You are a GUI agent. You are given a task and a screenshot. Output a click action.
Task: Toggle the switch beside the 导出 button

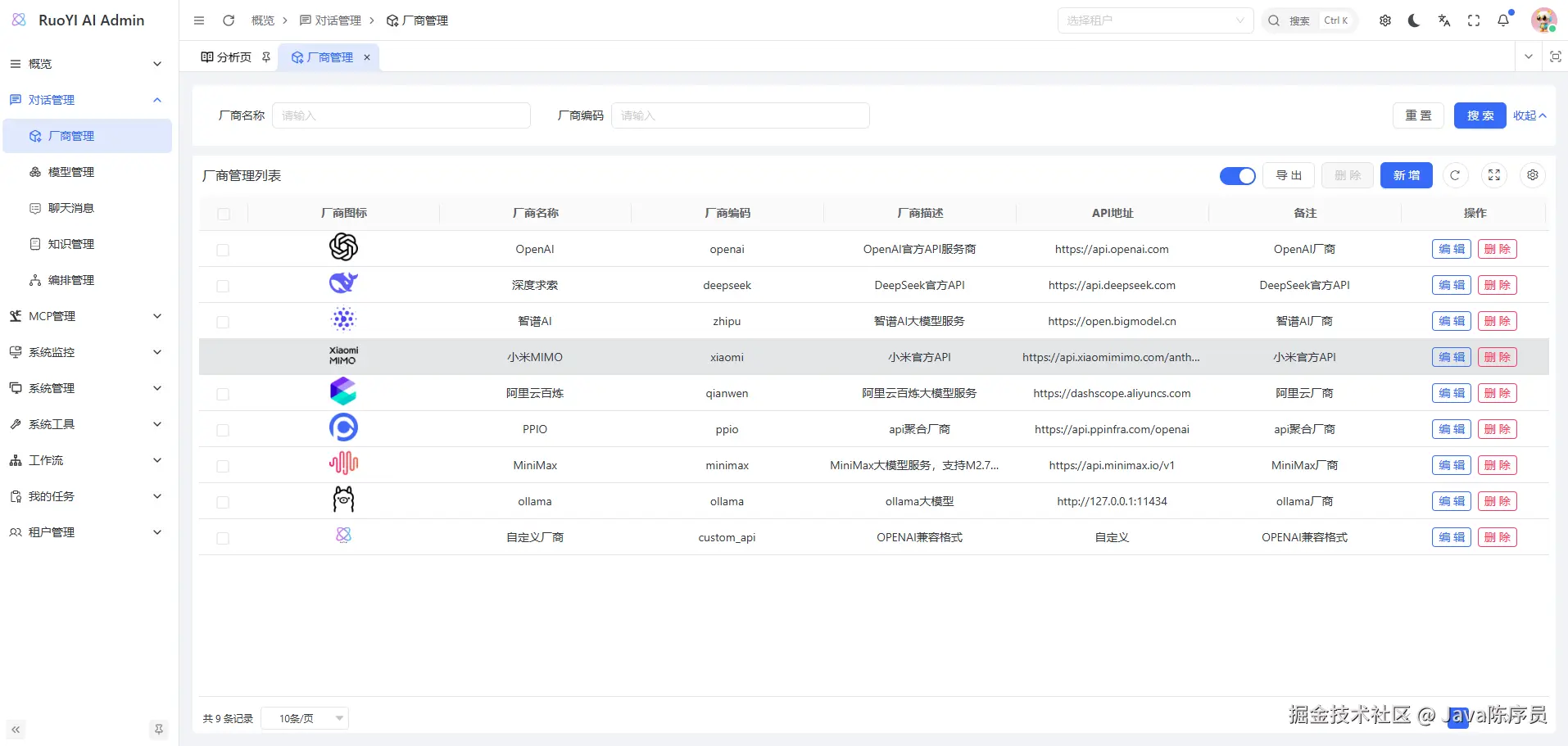(1237, 176)
